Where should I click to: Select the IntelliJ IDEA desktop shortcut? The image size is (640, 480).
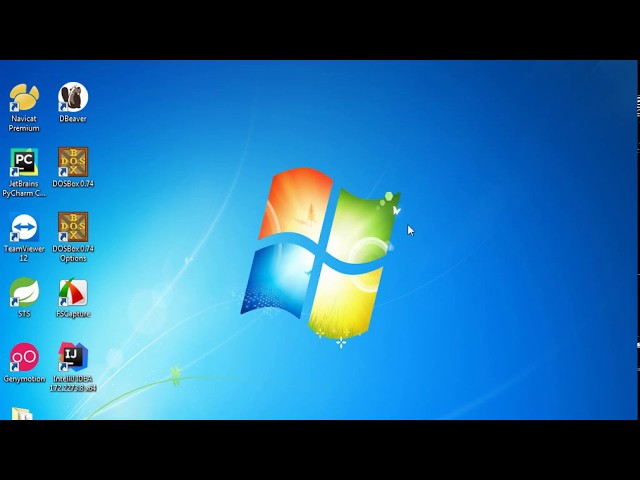click(73, 357)
